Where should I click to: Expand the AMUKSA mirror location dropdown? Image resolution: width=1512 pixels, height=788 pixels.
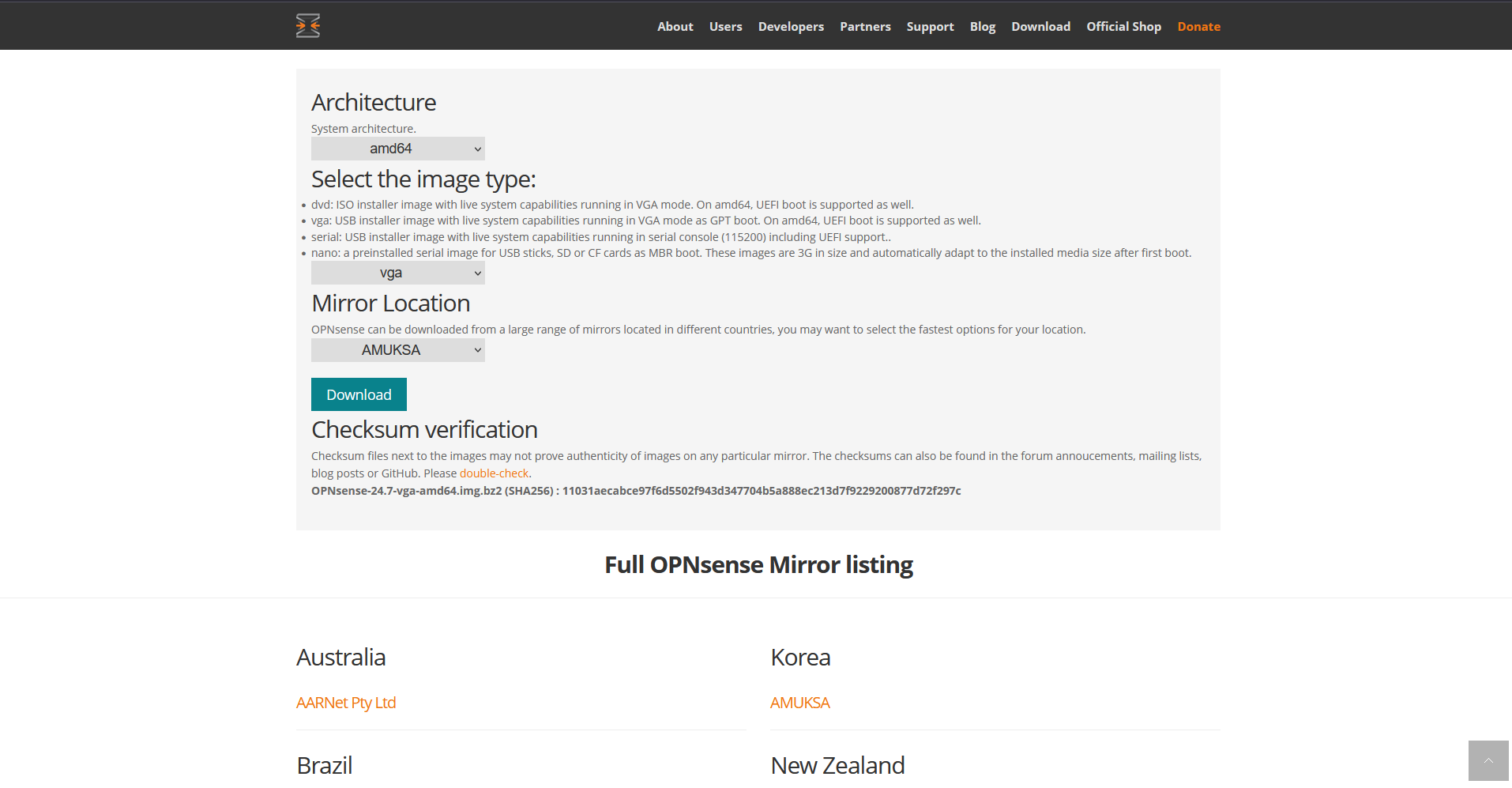click(x=398, y=350)
